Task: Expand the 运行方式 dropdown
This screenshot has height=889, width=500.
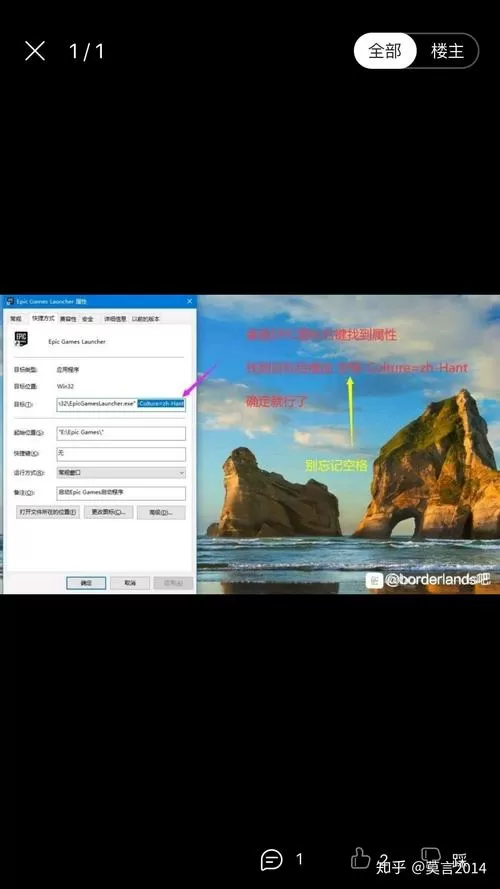Action: 121,472
